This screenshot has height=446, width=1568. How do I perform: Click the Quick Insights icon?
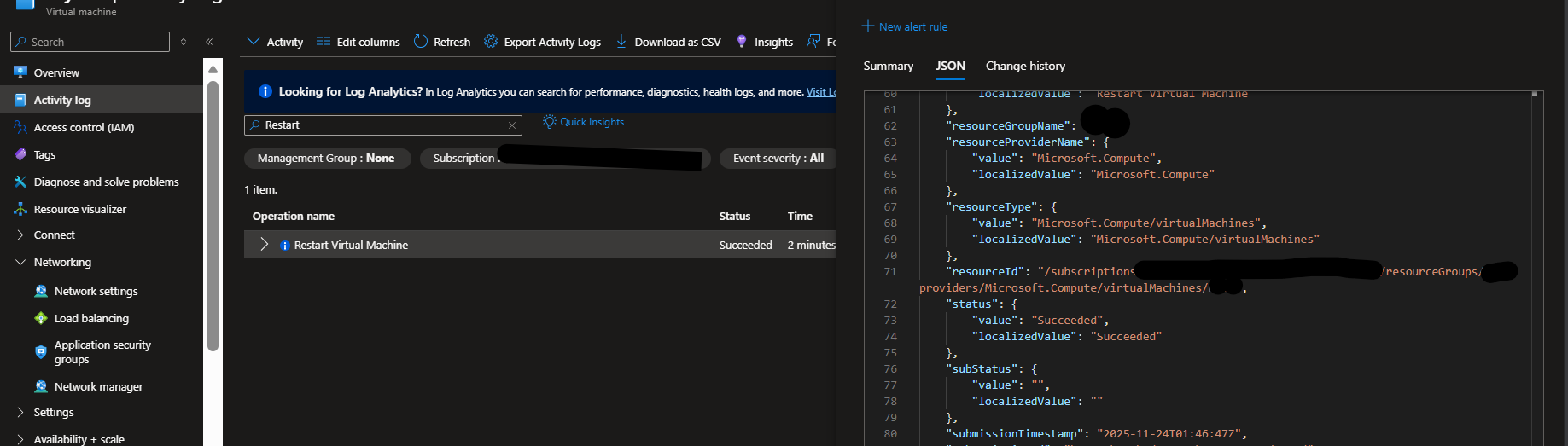click(x=550, y=122)
